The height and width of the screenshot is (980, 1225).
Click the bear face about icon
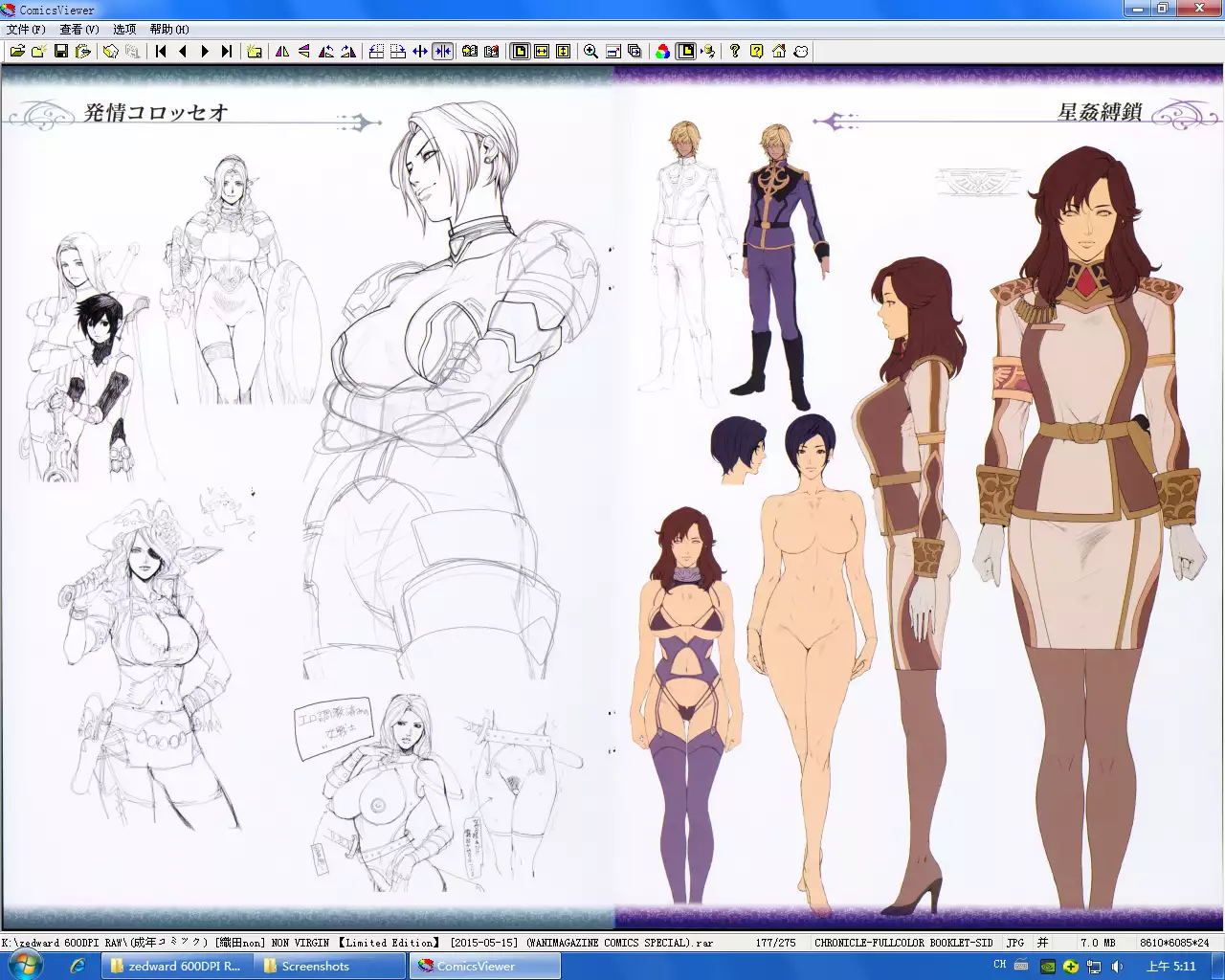(x=801, y=52)
